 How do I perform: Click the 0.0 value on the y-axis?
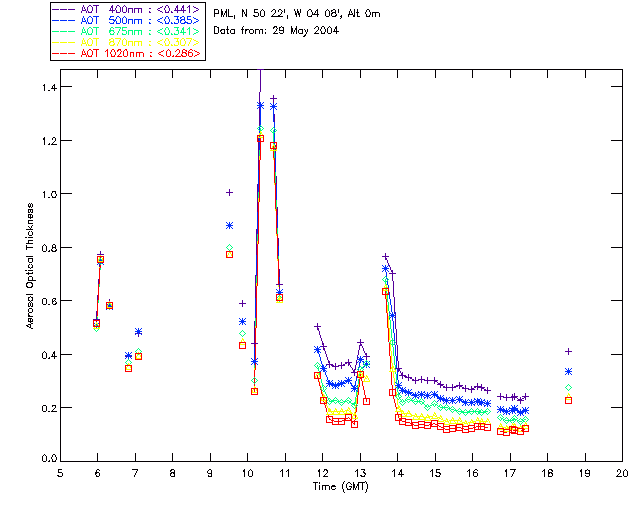pos(49,459)
